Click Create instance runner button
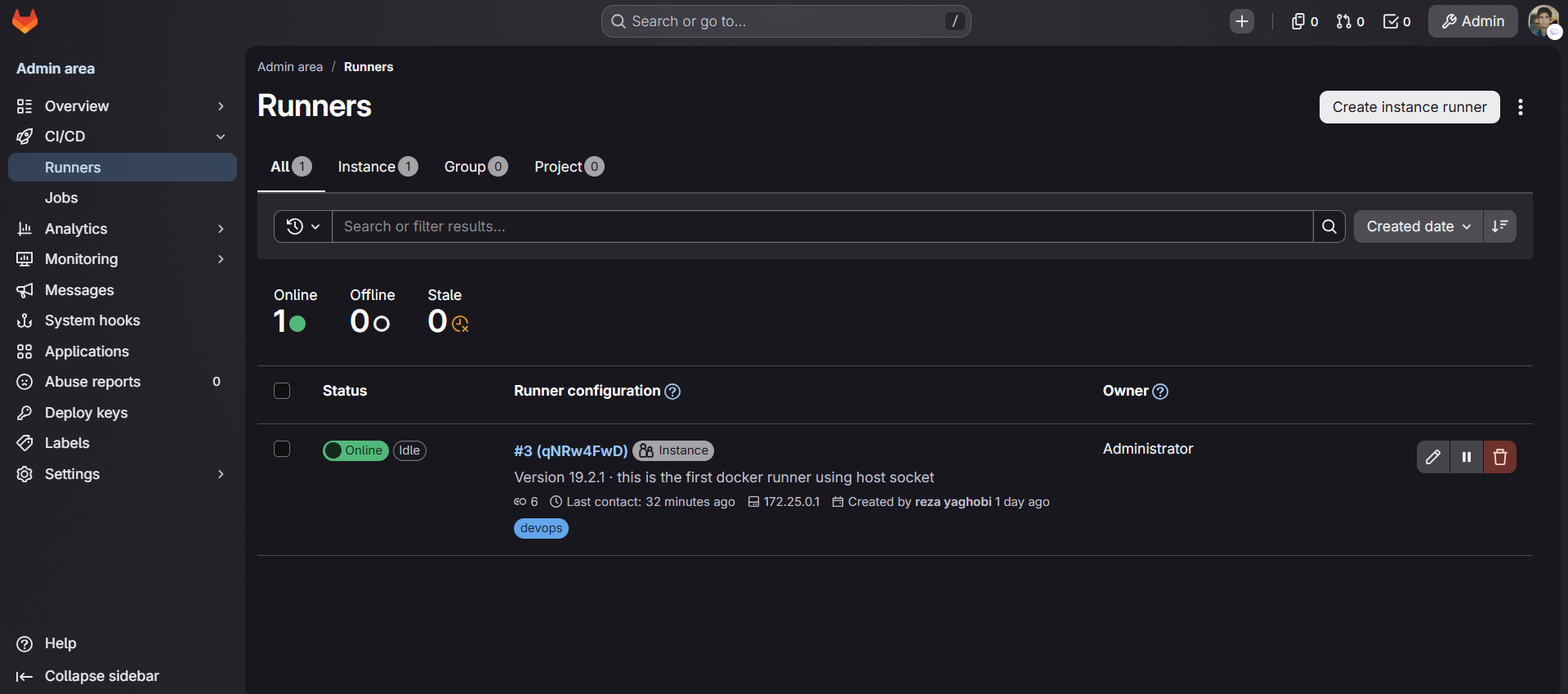 1409,107
